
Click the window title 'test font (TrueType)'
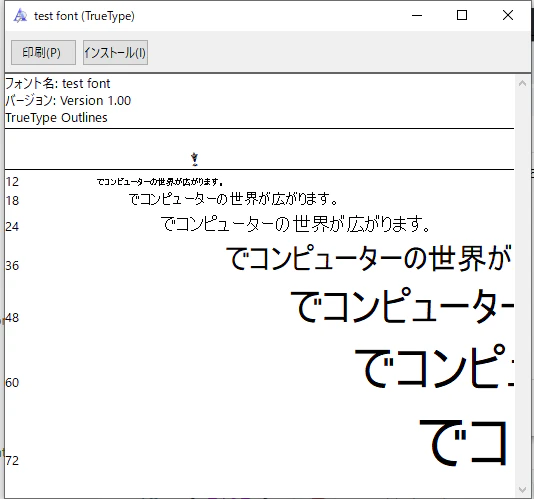coord(84,16)
